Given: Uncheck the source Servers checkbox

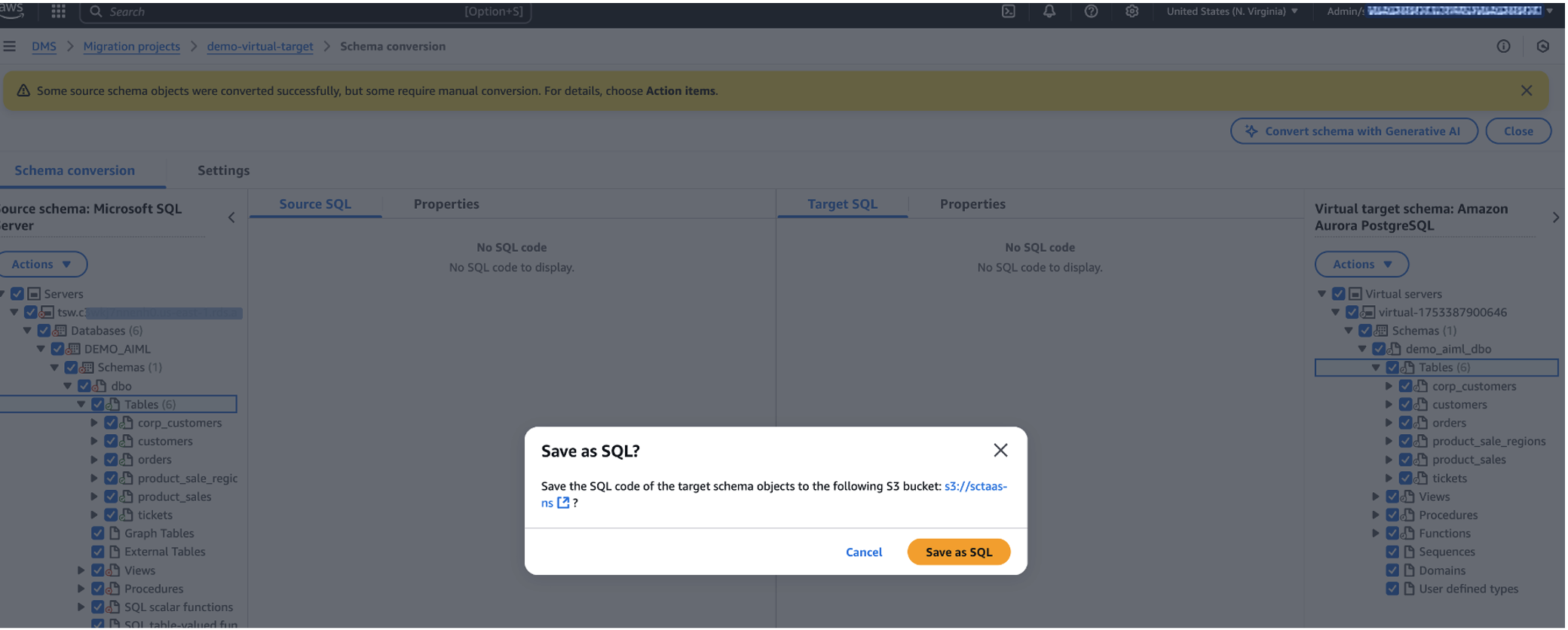Looking at the screenshot, I should (x=17, y=293).
